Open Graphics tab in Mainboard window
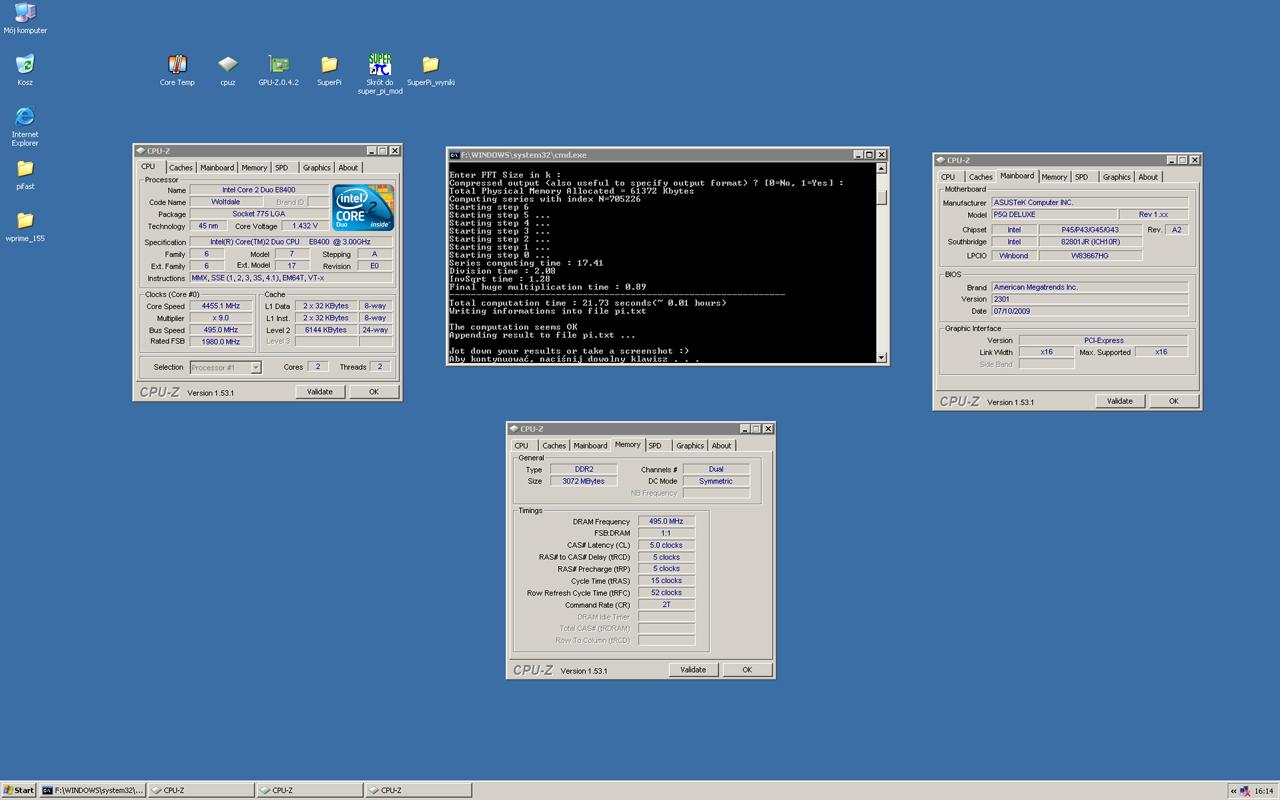This screenshot has width=1280, height=800. (1117, 177)
